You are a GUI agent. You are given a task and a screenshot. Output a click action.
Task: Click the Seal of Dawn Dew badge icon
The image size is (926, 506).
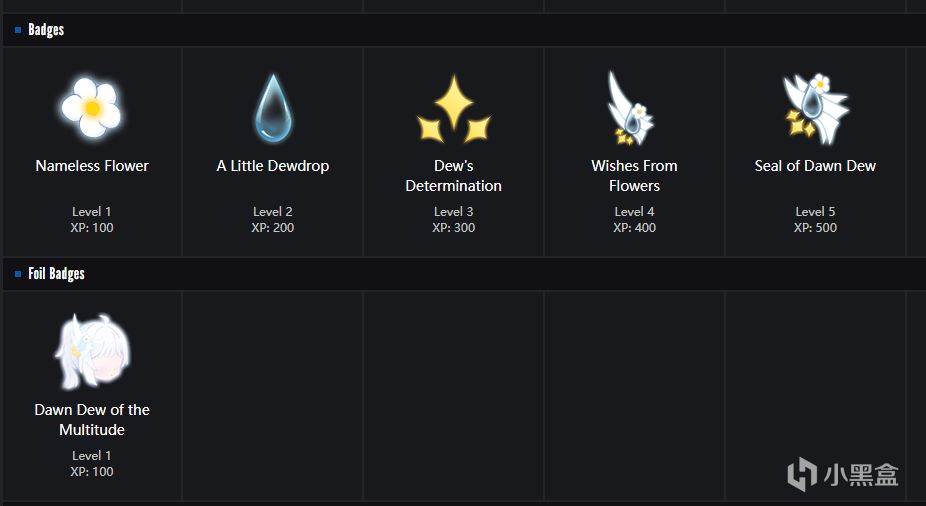(x=815, y=107)
